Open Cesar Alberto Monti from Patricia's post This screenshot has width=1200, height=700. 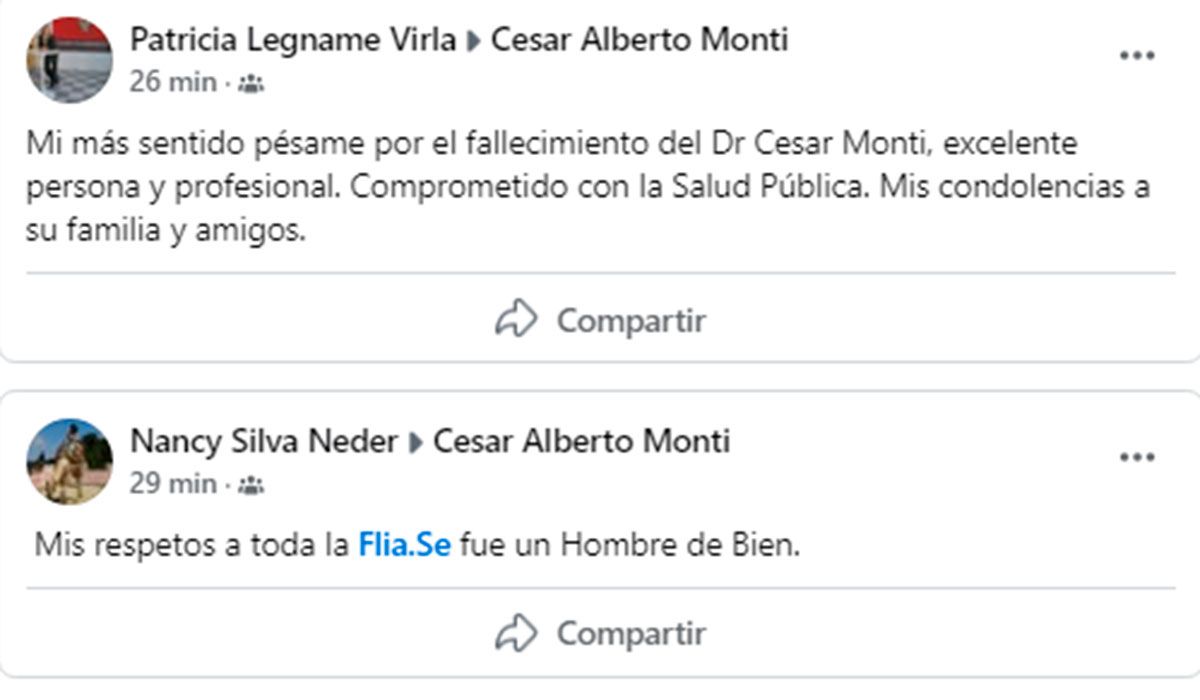639,40
